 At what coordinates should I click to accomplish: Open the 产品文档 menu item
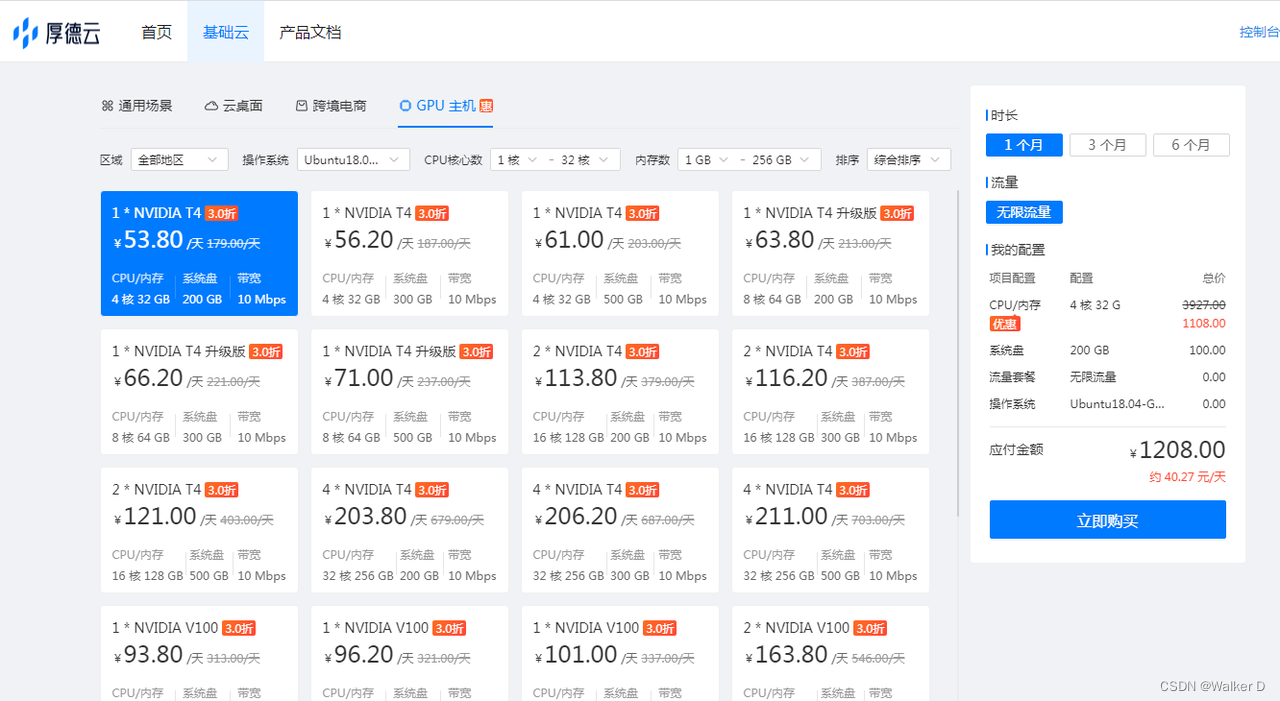click(310, 32)
